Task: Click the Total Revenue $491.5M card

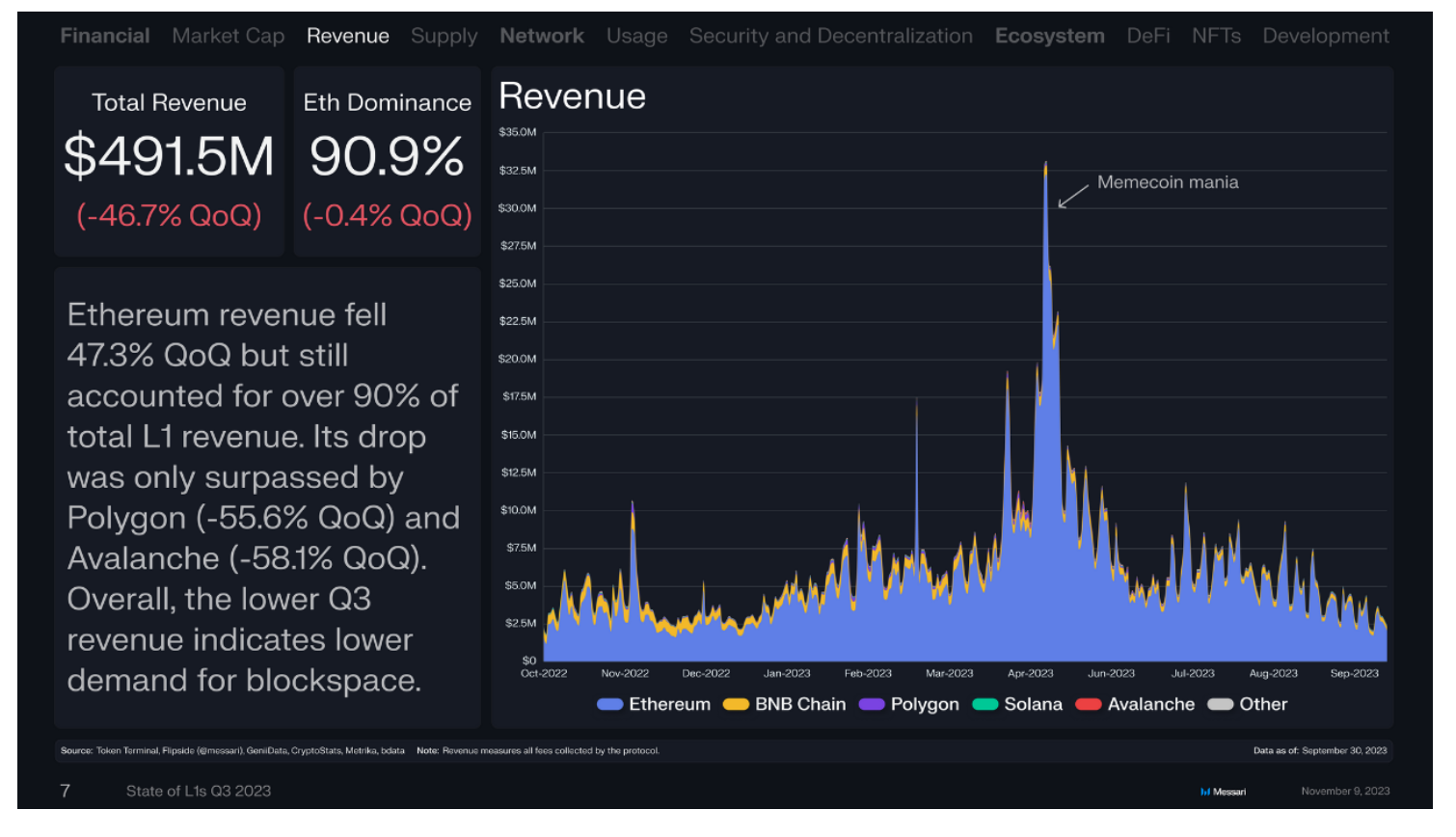Action: pyautogui.click(x=169, y=161)
